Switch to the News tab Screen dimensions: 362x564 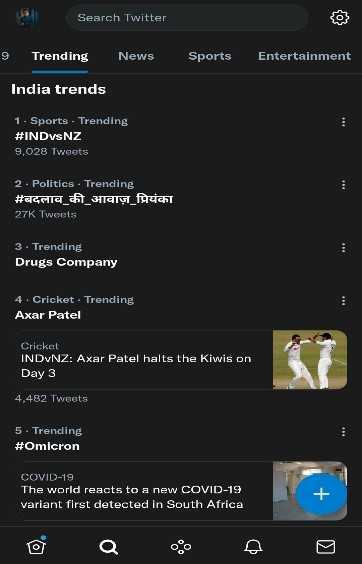point(136,56)
